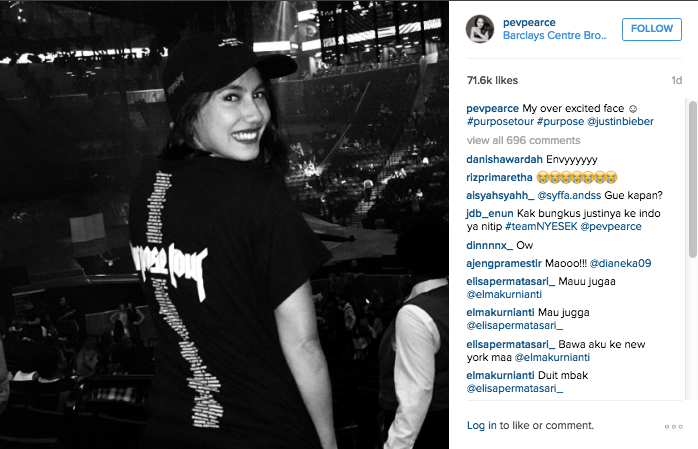This screenshot has height=449, width=698.
Task: Open pevpearce username in the post header
Action: (x=529, y=22)
